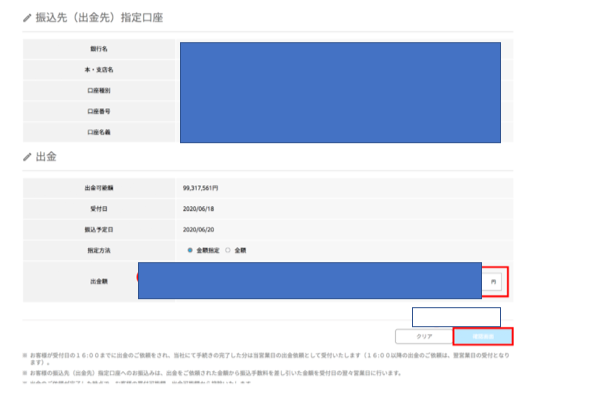This screenshot has width=611, height=398.
Task: Click the 口座種別 row label
Action: [x=99, y=90]
